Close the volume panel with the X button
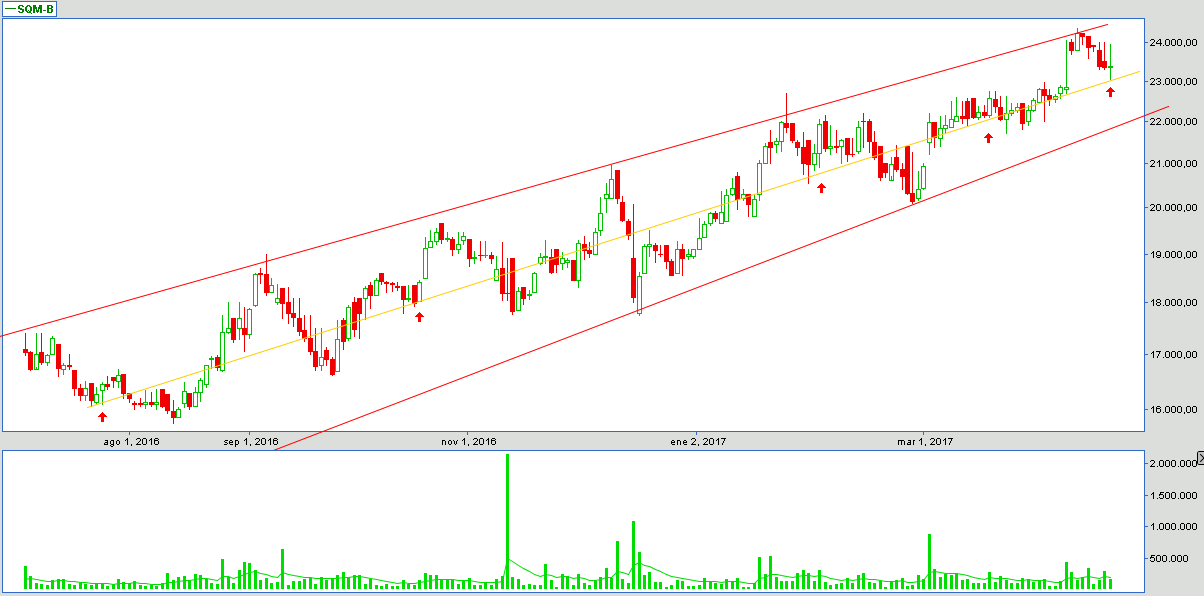Image resolution: width=1204 pixels, height=596 pixels. point(1200,457)
